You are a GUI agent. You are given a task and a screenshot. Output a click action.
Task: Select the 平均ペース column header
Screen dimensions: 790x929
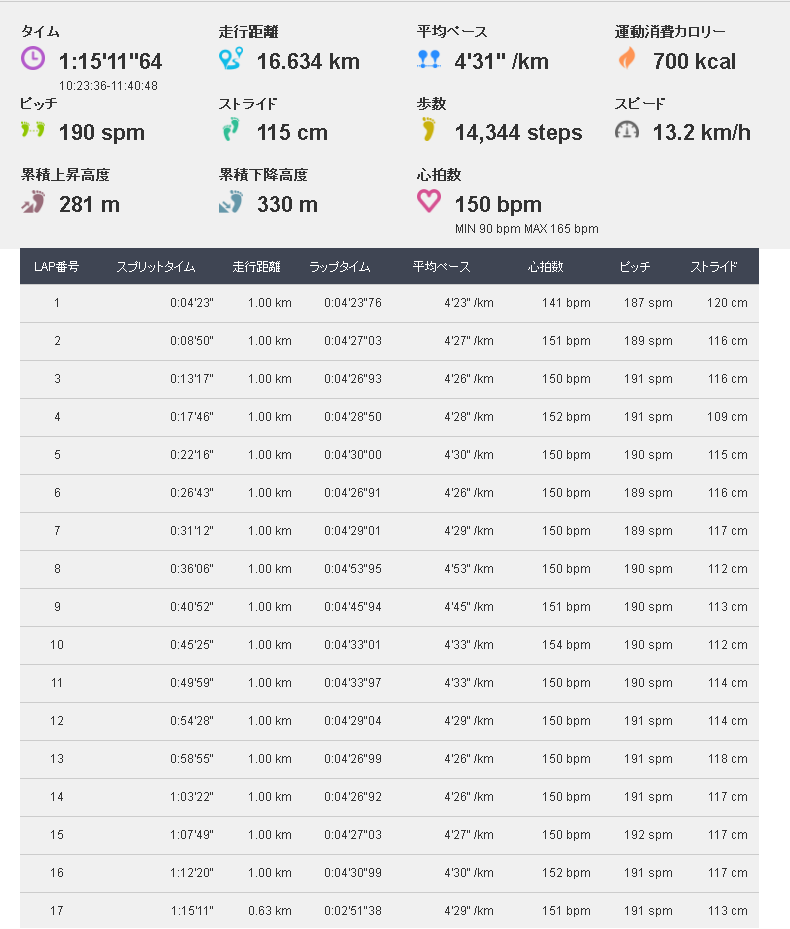tap(442, 267)
